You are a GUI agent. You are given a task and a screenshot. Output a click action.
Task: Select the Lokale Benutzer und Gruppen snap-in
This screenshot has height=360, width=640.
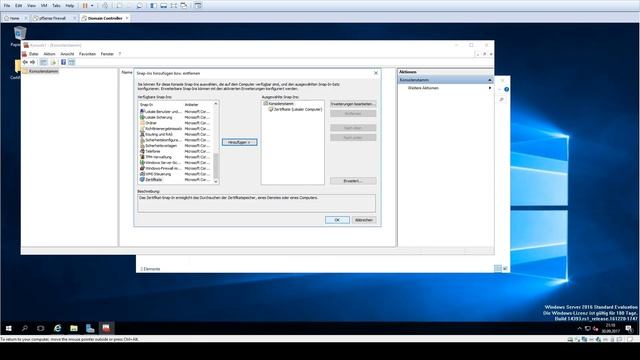coord(176,111)
